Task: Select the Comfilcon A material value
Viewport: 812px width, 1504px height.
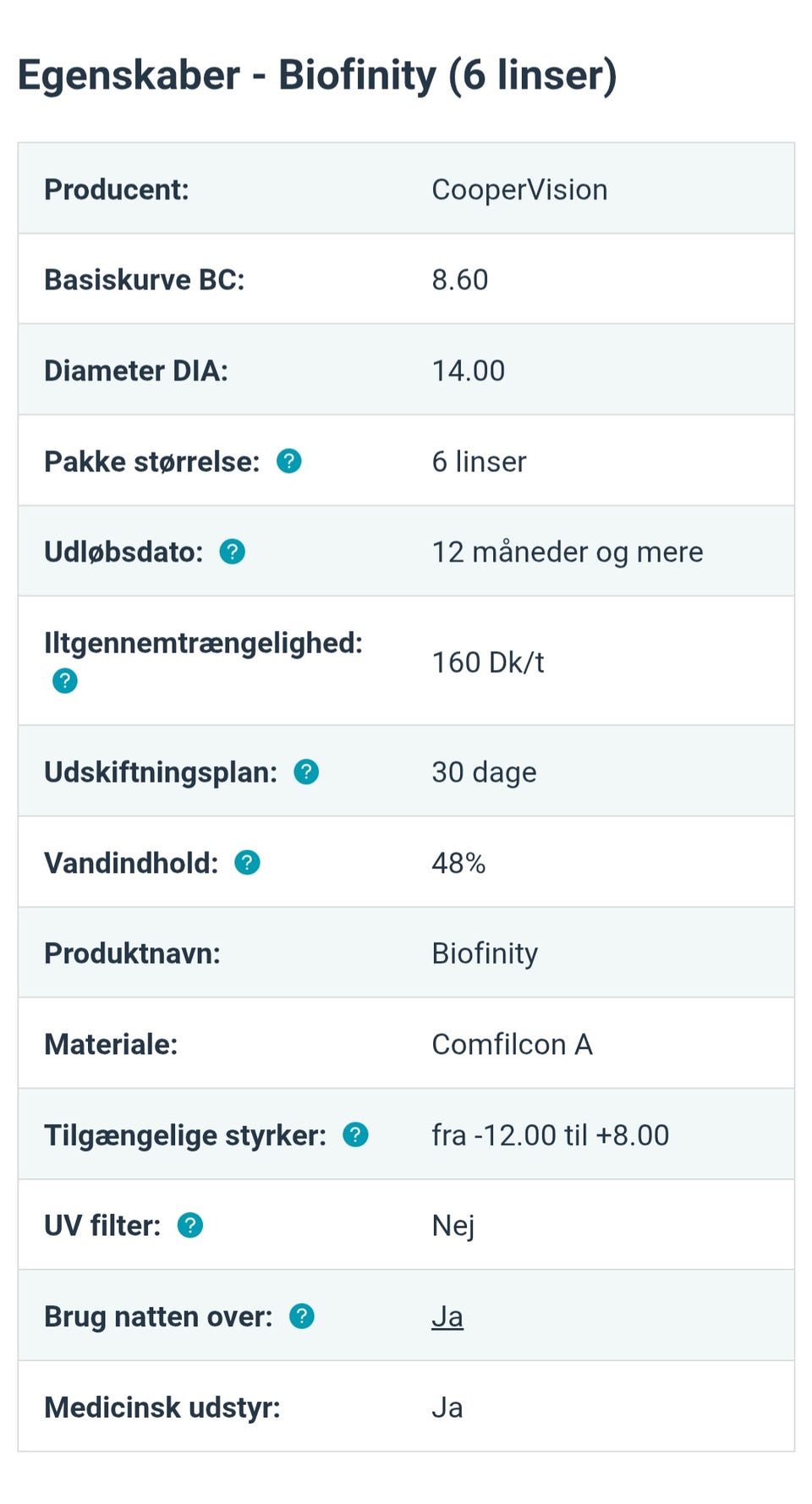Action: pyautogui.click(x=513, y=1045)
